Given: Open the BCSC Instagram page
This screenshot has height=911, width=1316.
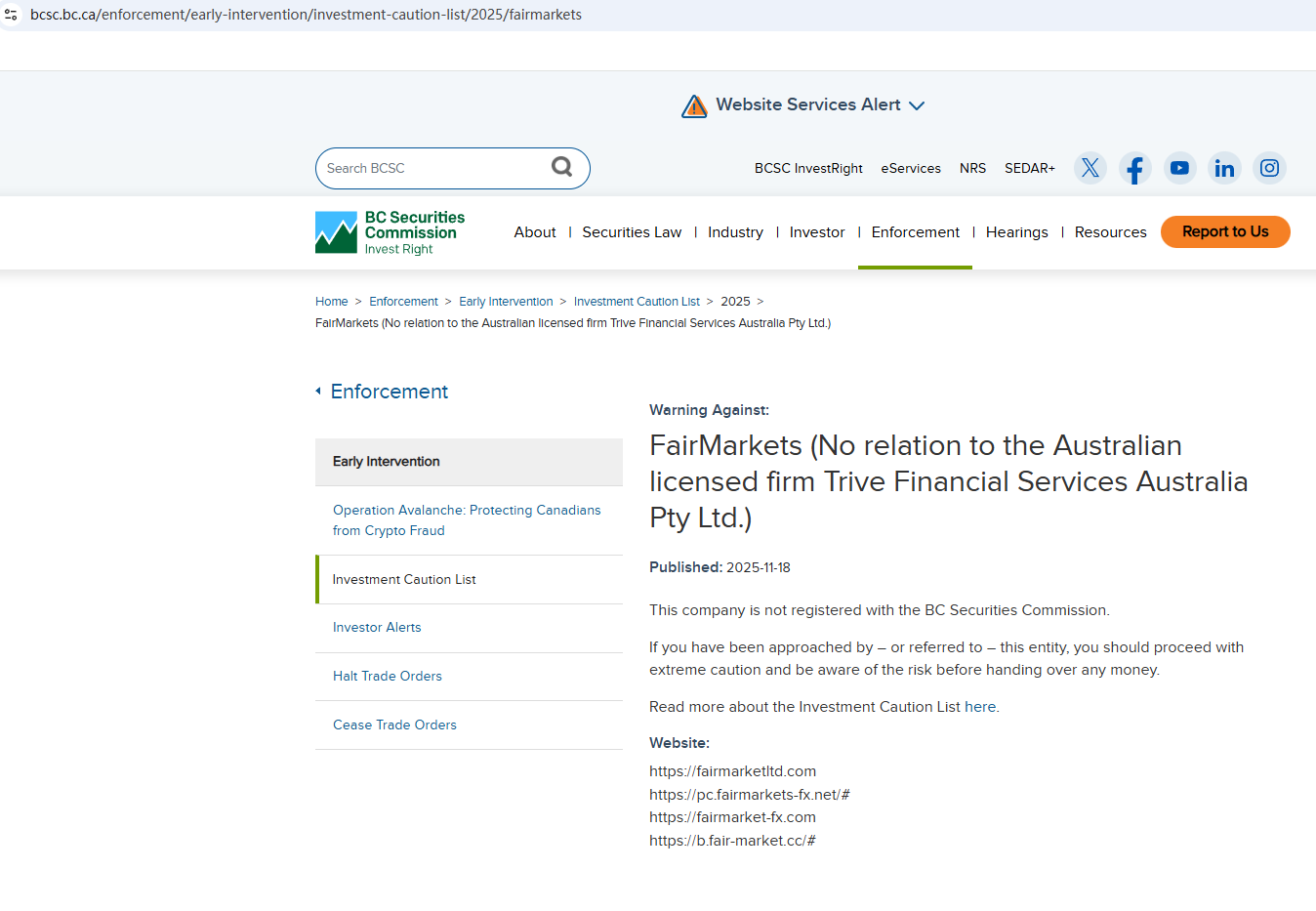Looking at the screenshot, I should (x=1269, y=168).
